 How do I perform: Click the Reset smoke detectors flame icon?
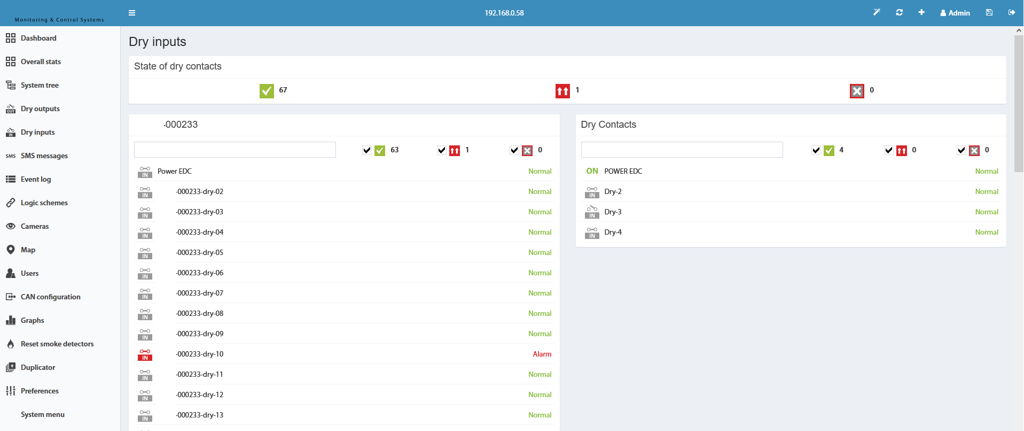pyautogui.click(x=10, y=343)
